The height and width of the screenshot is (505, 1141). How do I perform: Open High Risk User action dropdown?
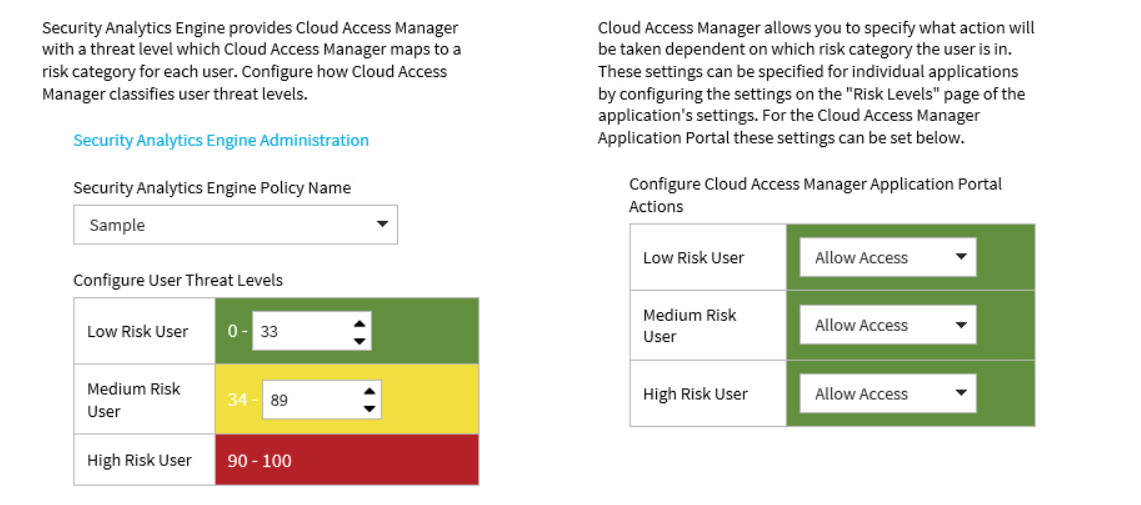pos(888,394)
